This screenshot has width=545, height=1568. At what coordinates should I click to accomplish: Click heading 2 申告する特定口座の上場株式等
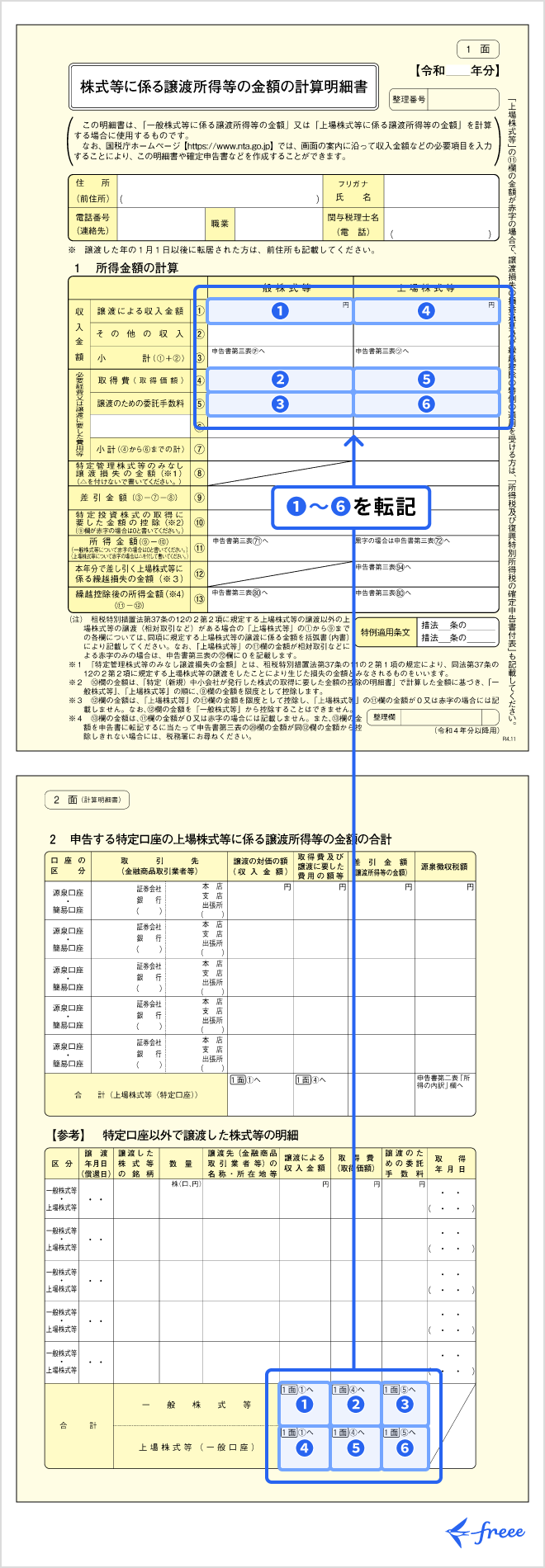coord(220,839)
